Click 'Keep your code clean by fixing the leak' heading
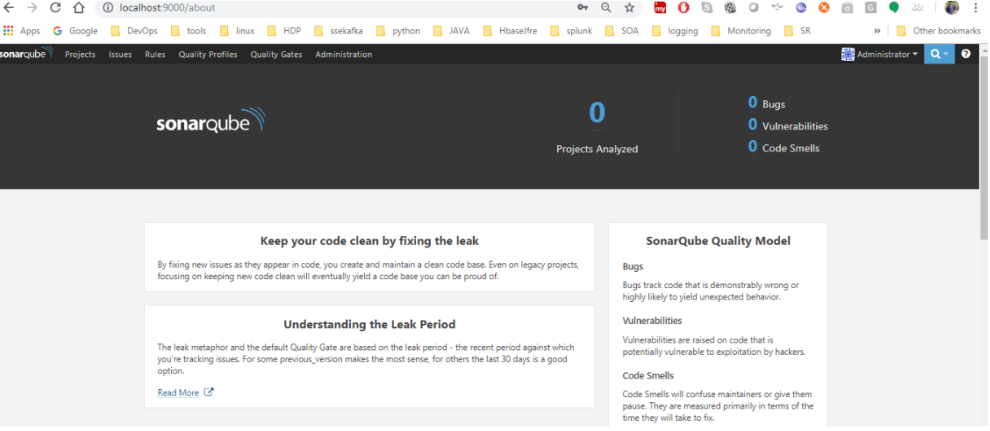 [369, 241]
